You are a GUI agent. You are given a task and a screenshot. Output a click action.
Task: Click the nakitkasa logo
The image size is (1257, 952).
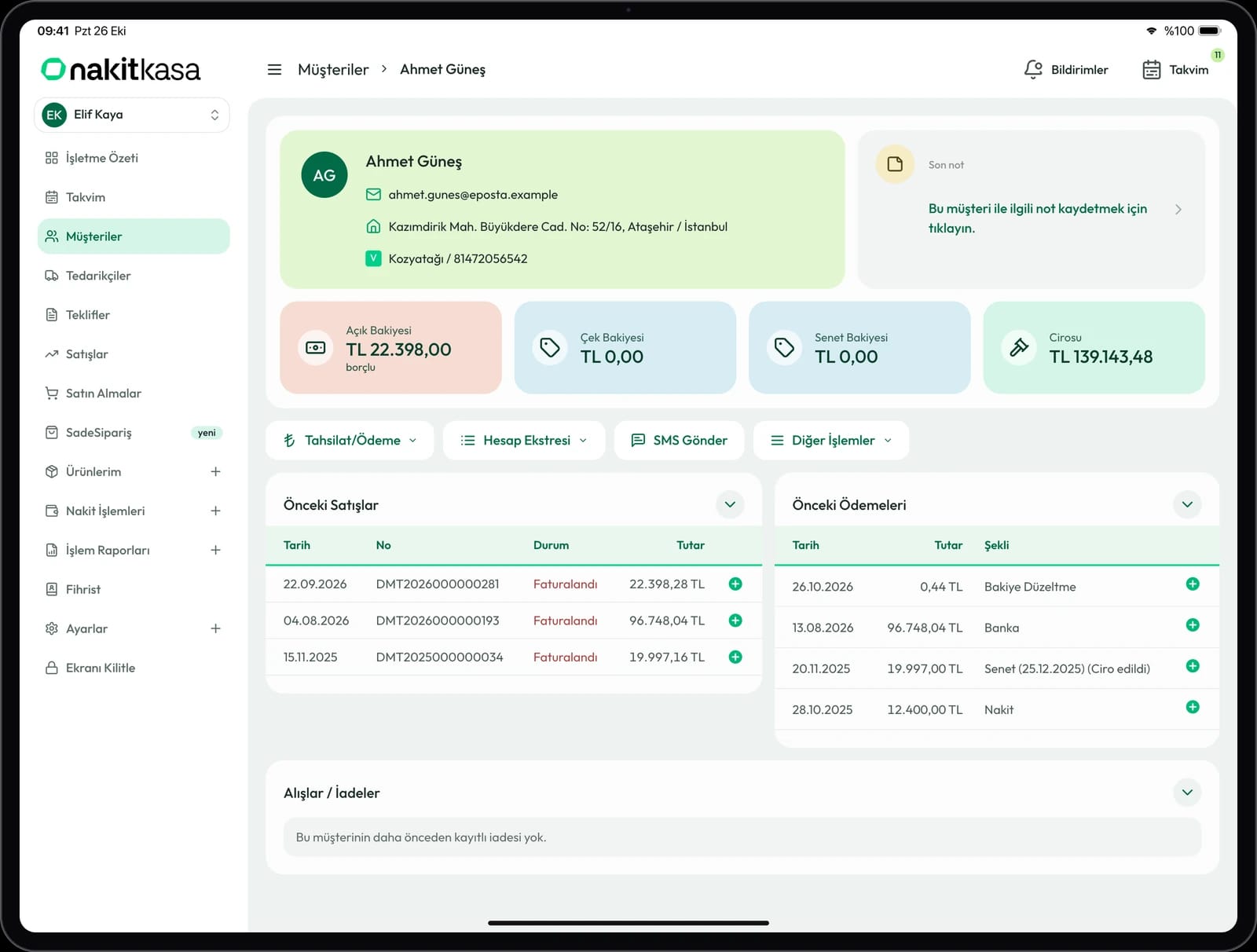coord(121,69)
